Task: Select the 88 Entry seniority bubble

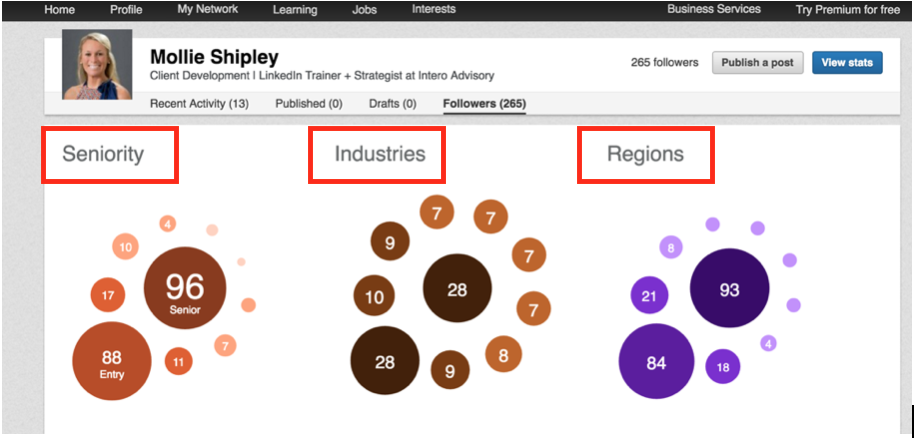Action: point(112,361)
